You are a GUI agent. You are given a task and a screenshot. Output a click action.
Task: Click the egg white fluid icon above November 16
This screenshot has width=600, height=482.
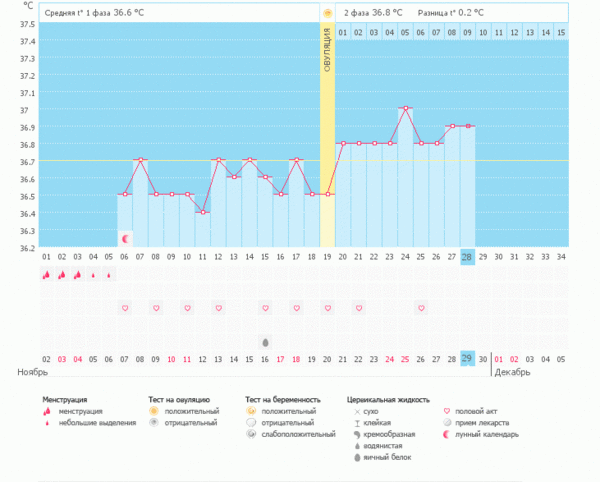click(x=265, y=341)
